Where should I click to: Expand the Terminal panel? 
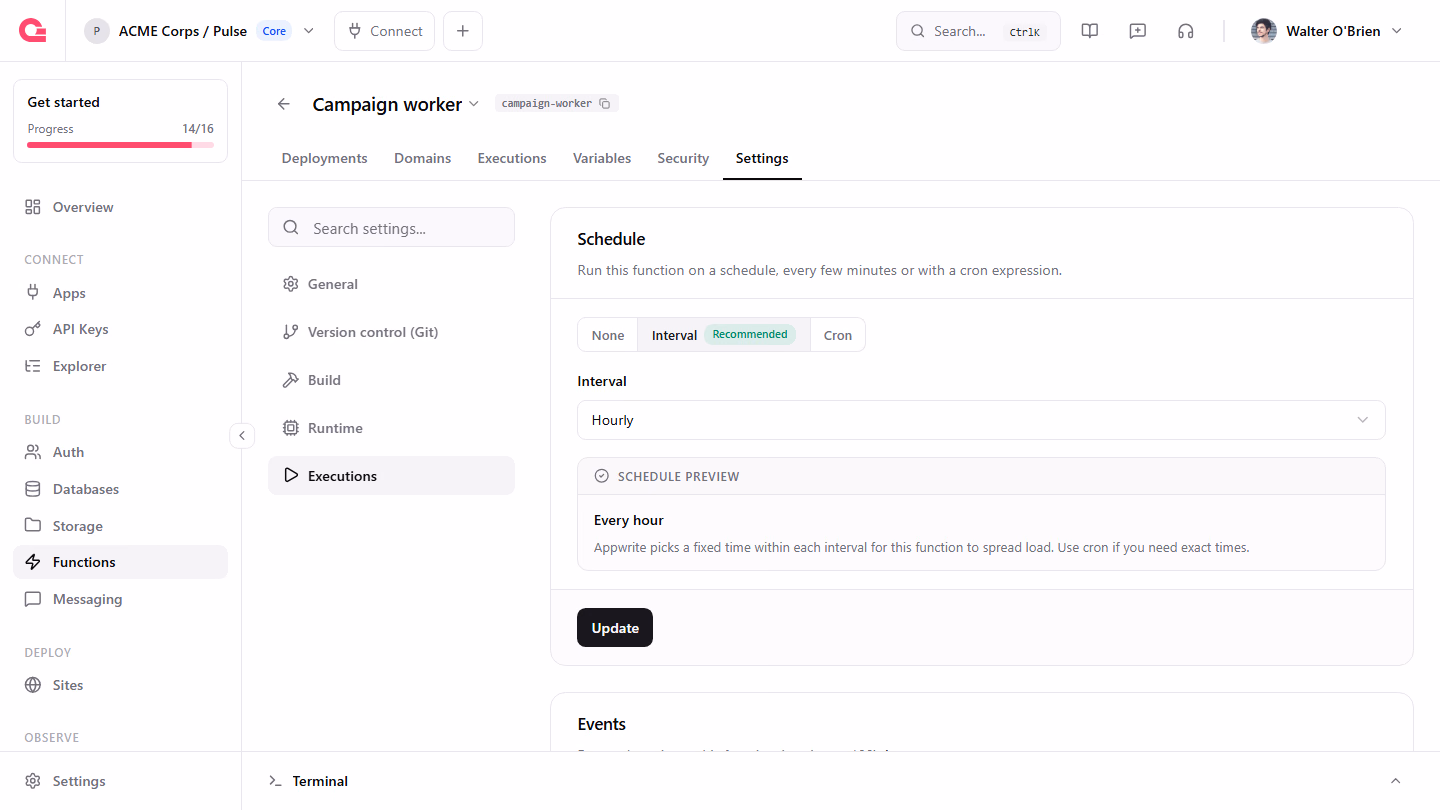pos(1396,781)
